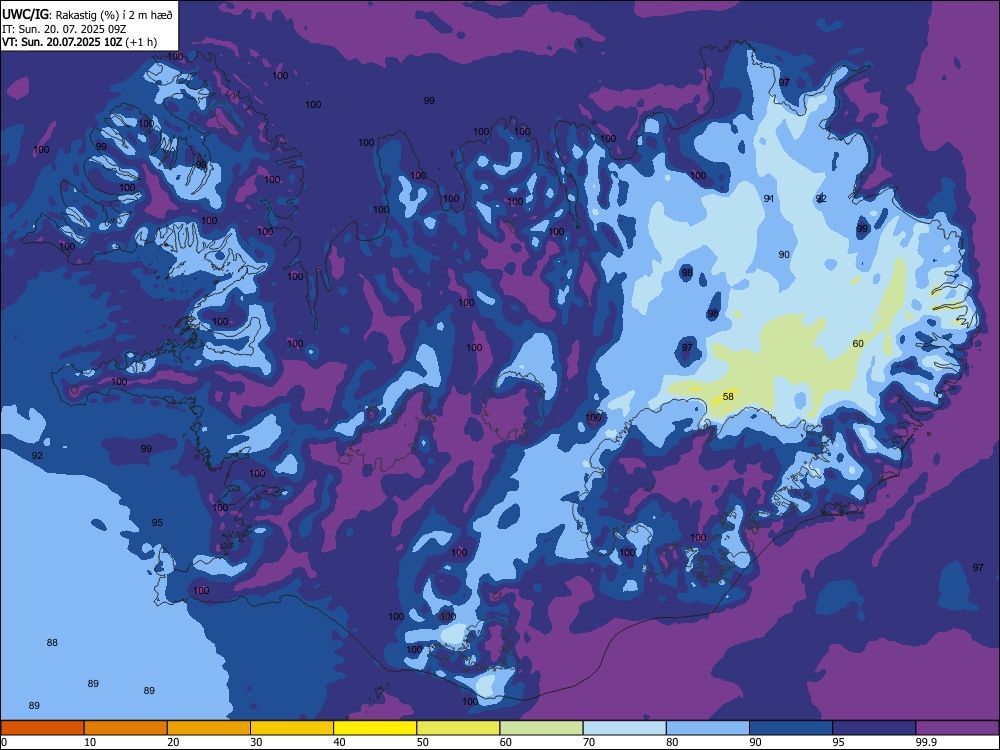This screenshot has height=750, width=1000.
Task: Click the '50' legend scale label
Action: 423,742
